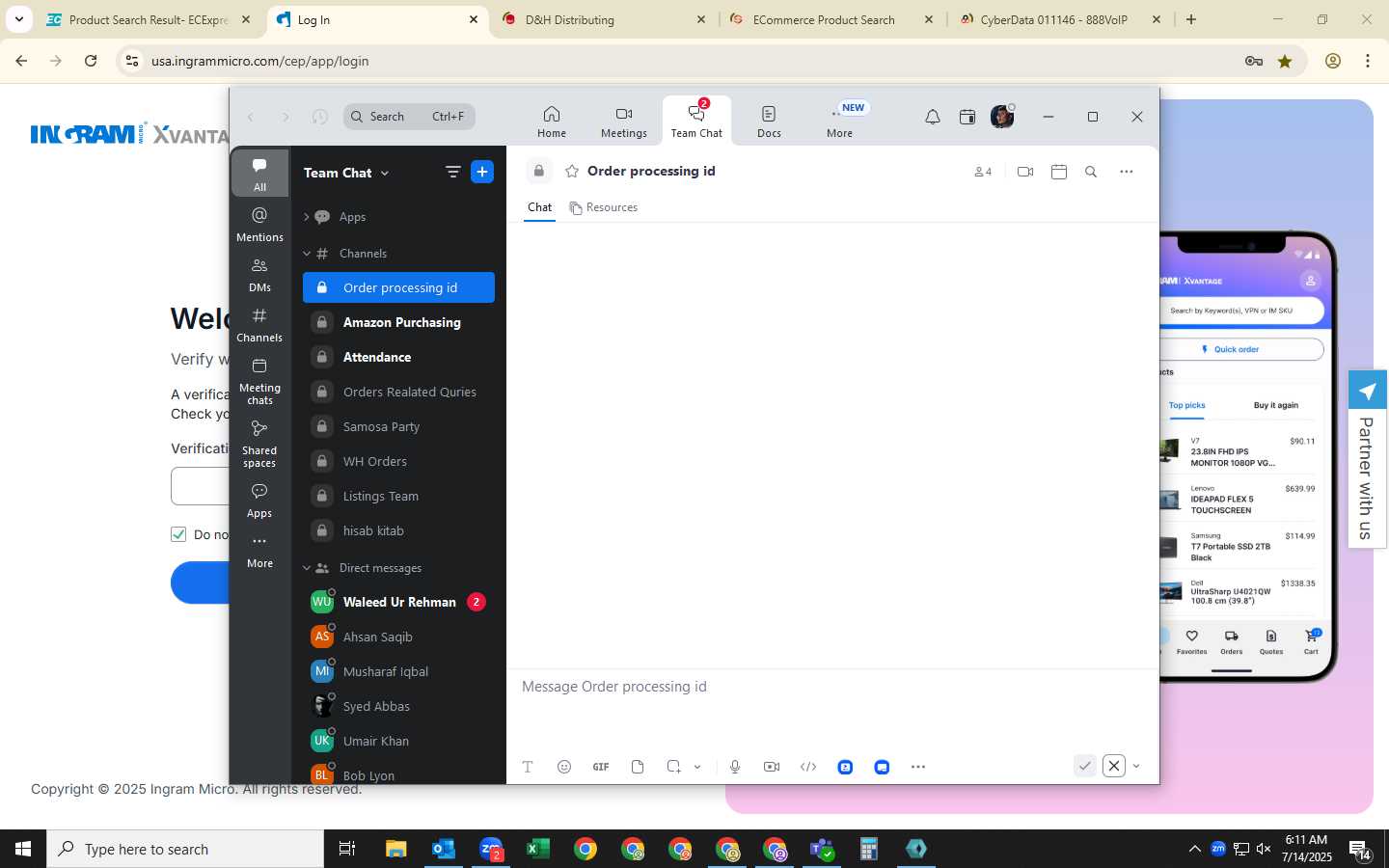The image size is (1389, 868).
Task: Open Apps in the left sidebar
Action: click(x=259, y=500)
